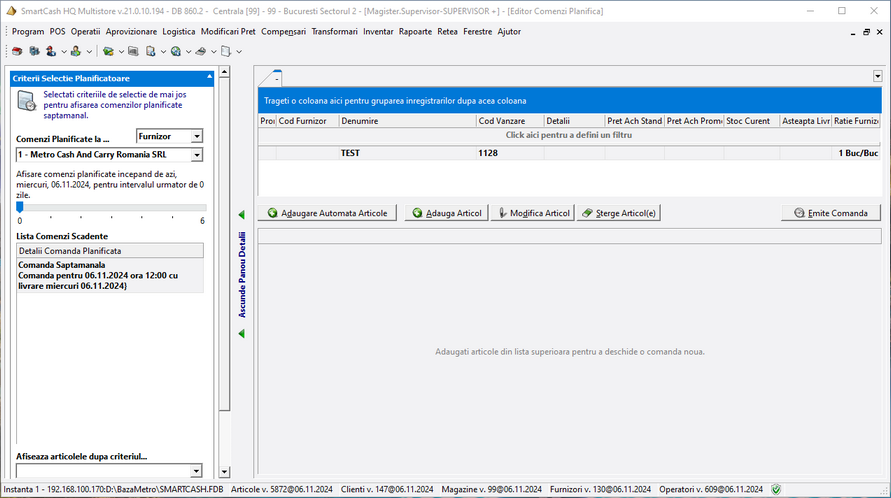Screen dimensions: 891x498
Task: Click the upper green arrow beside details panel
Action: coord(242,214)
